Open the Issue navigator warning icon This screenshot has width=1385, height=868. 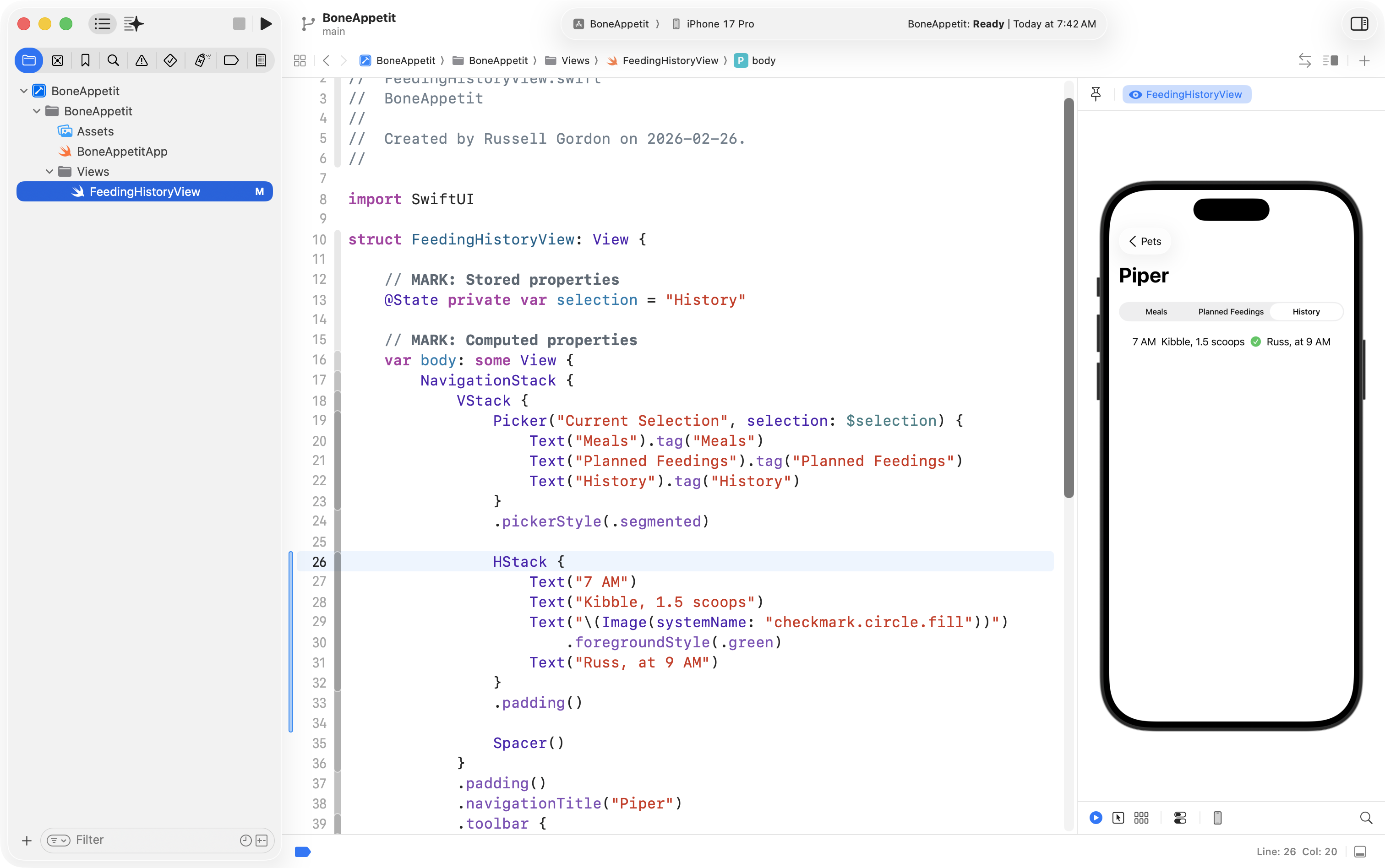coord(141,60)
